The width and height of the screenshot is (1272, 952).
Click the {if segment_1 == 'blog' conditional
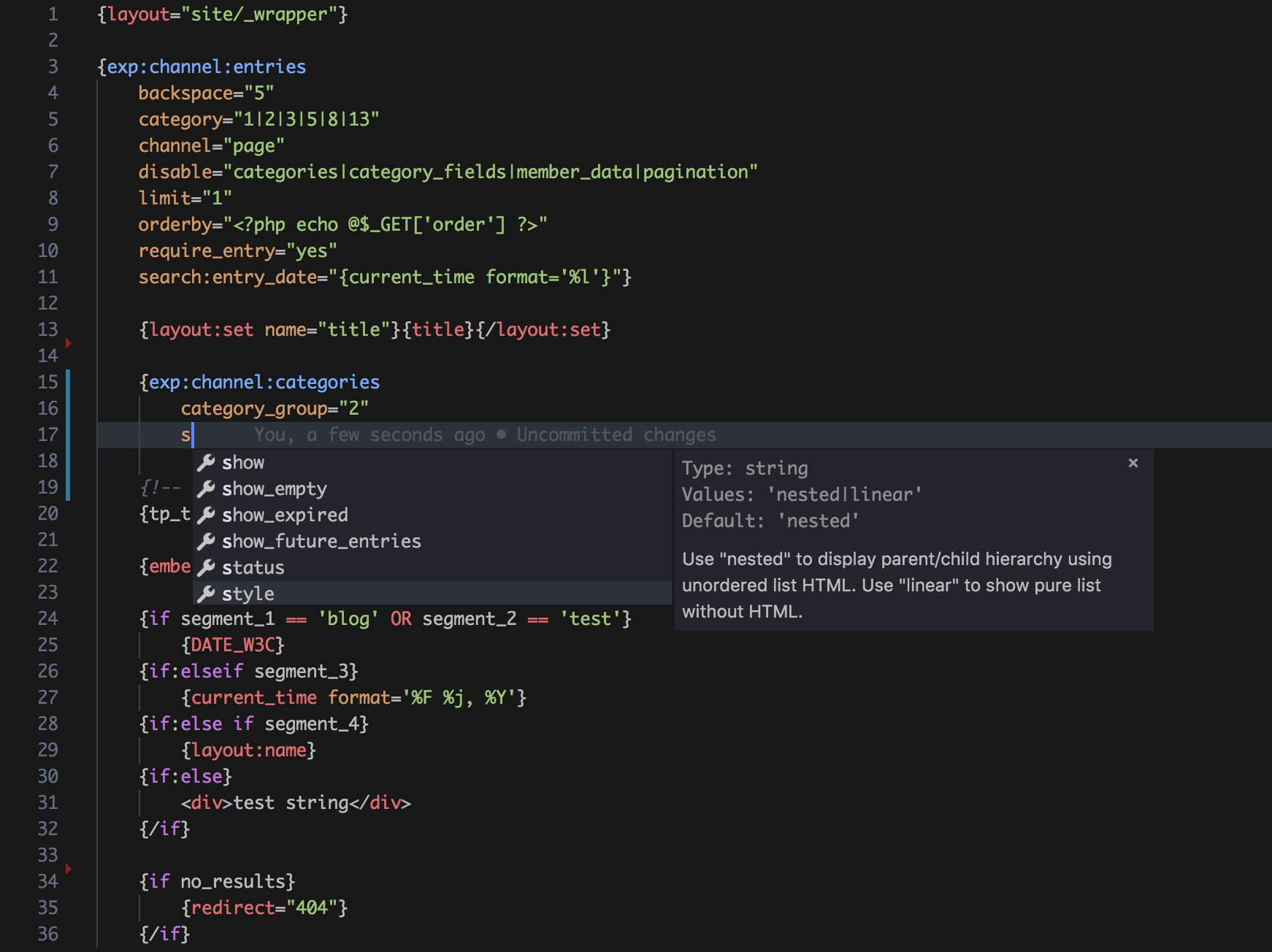pyautogui.click(x=386, y=618)
